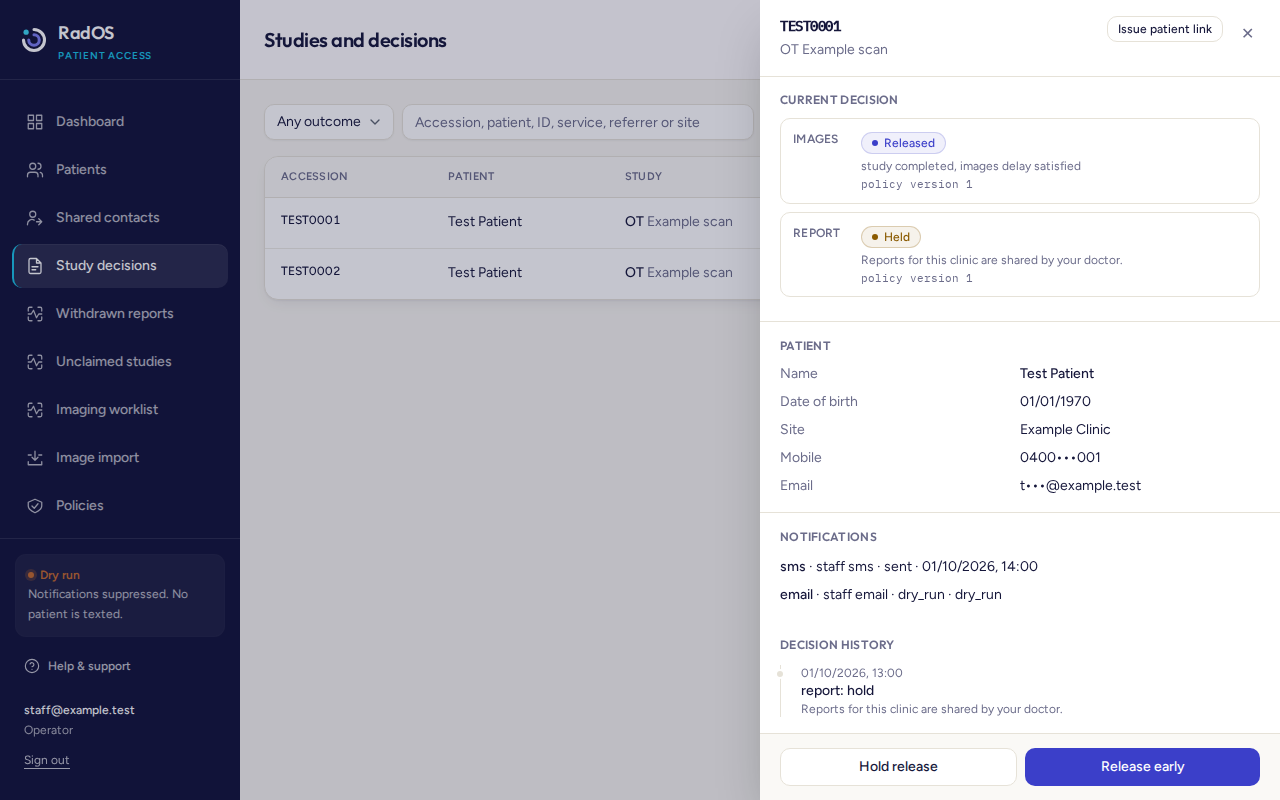The width and height of the screenshot is (1280, 800).
Task: Click the Release early button
Action: click(x=1142, y=767)
